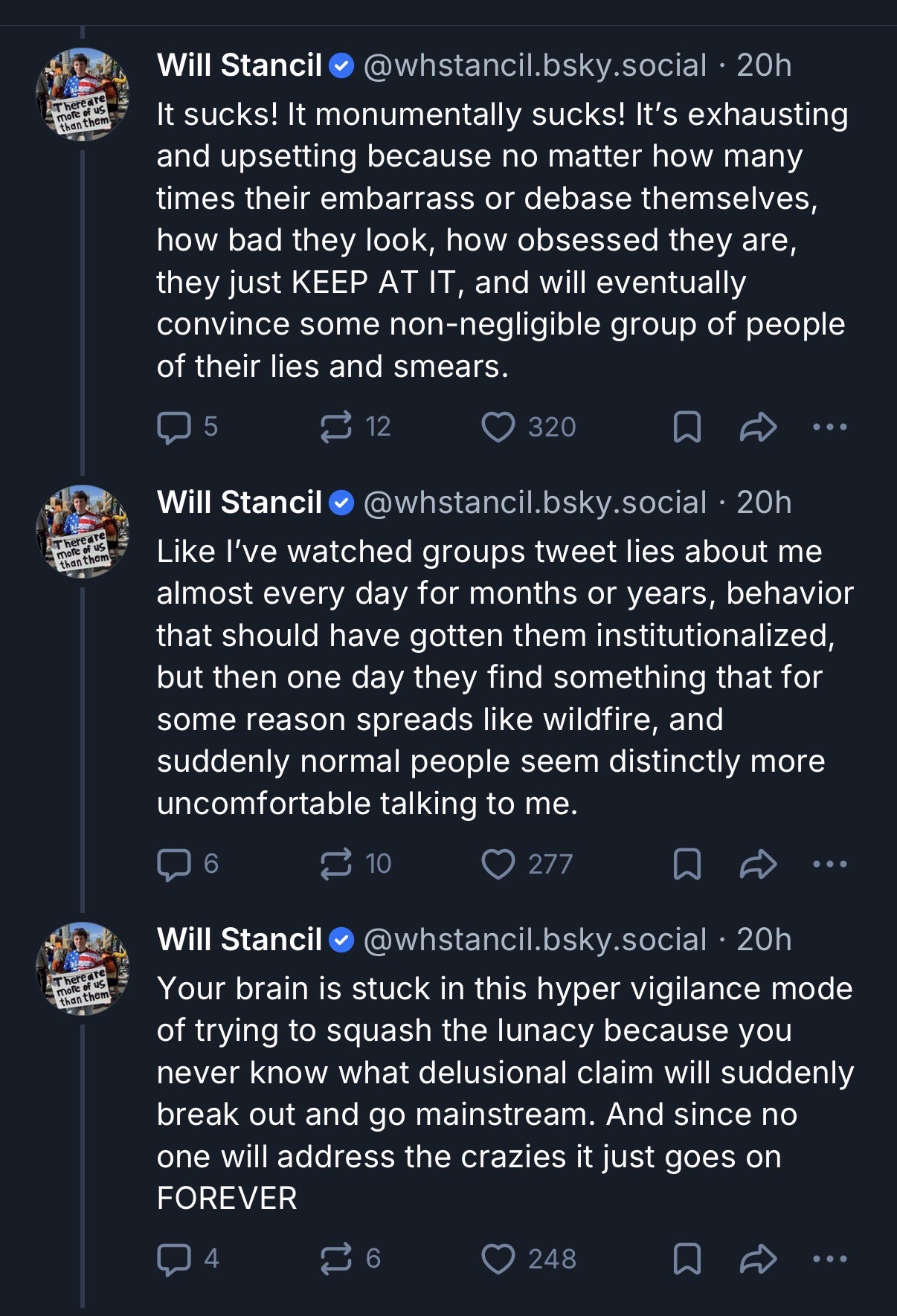Open @whstancil.bsky.social handle in third post
Image resolution: width=897 pixels, height=1316 pixels.
click(x=535, y=940)
